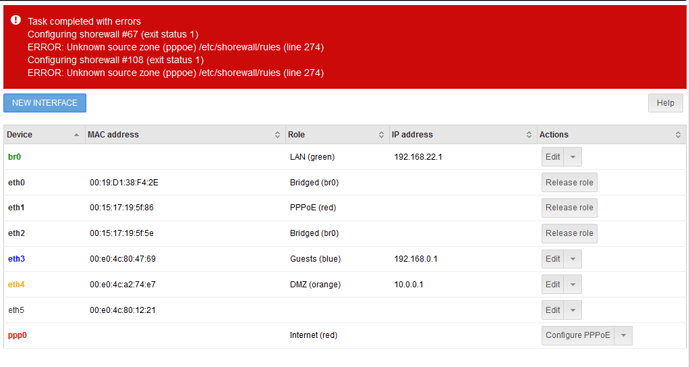Click the error alert exclamation icon
The height and width of the screenshot is (367, 690).
click(x=16, y=20)
